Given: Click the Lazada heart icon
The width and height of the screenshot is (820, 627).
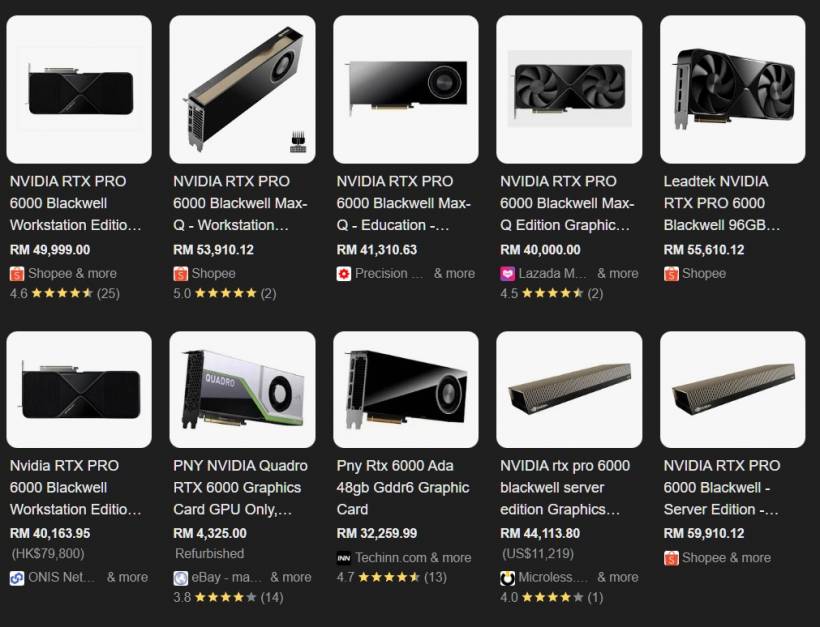Looking at the screenshot, I should tap(507, 273).
